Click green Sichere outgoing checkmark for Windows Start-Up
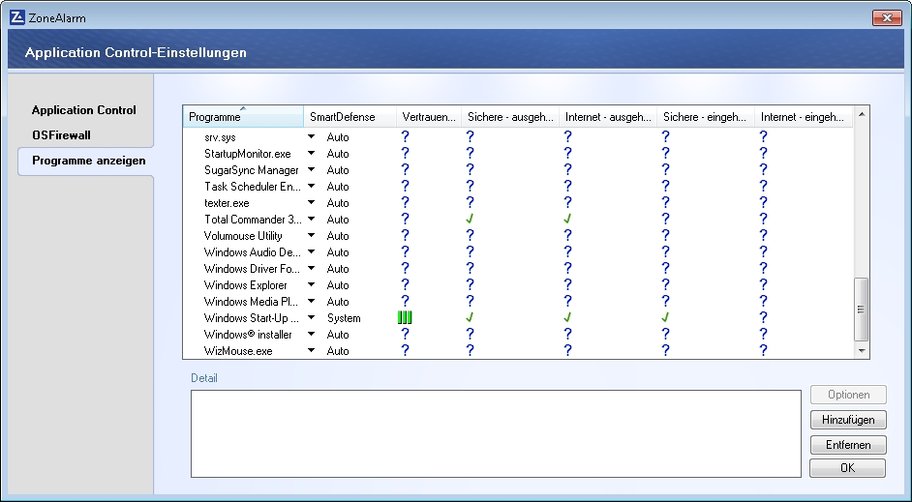The width and height of the screenshot is (912, 502). (469, 318)
